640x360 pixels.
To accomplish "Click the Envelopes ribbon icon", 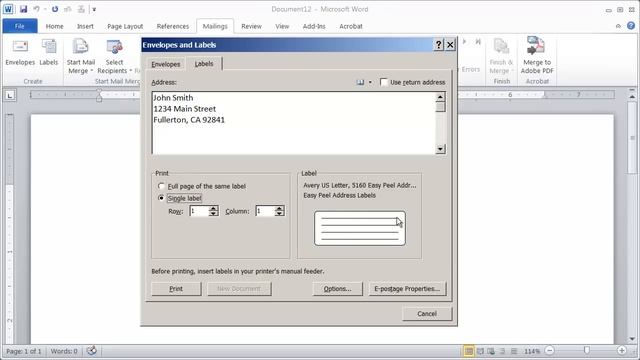I will coord(20,52).
